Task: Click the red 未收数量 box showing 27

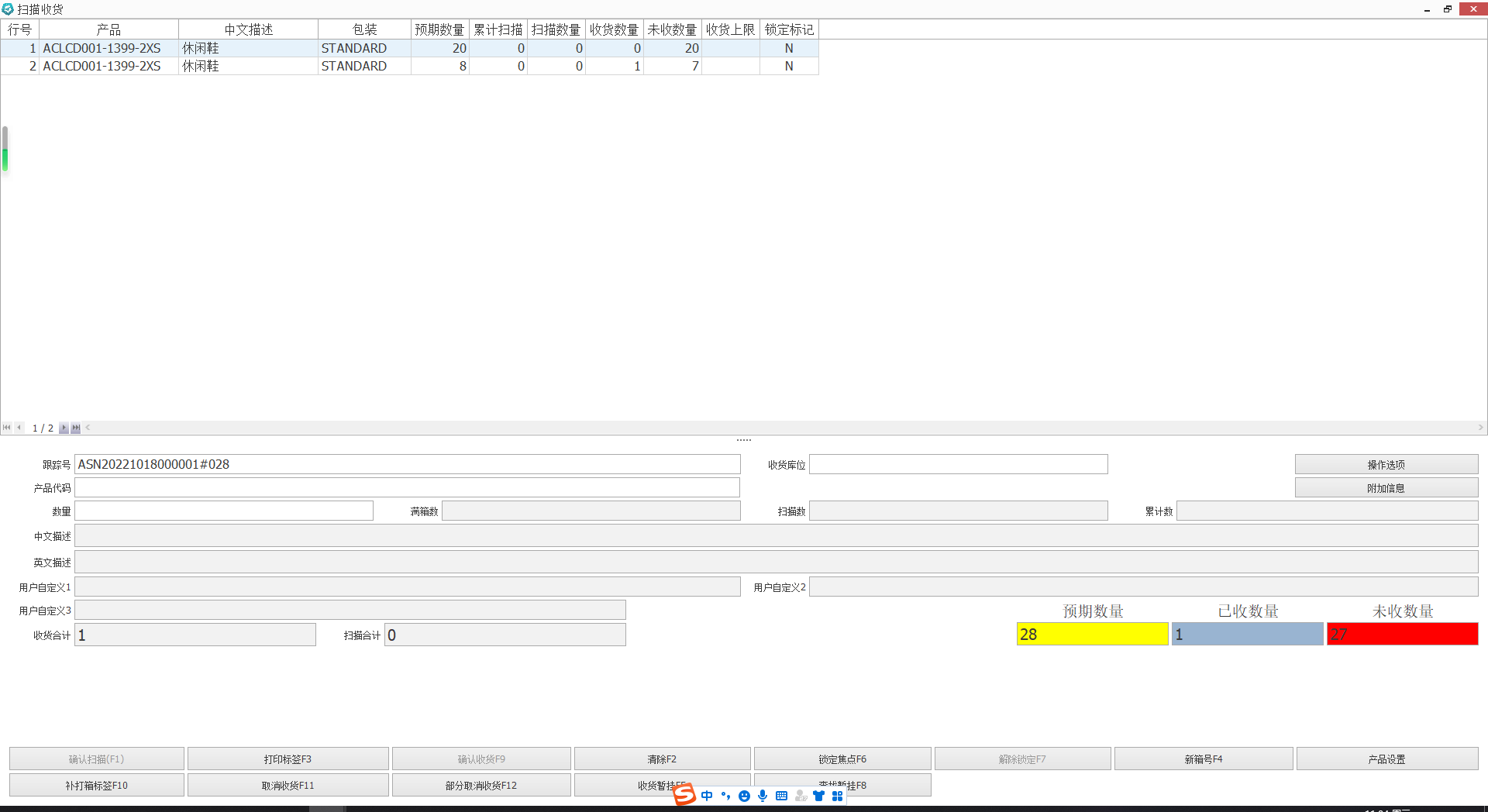Action: [x=1403, y=634]
